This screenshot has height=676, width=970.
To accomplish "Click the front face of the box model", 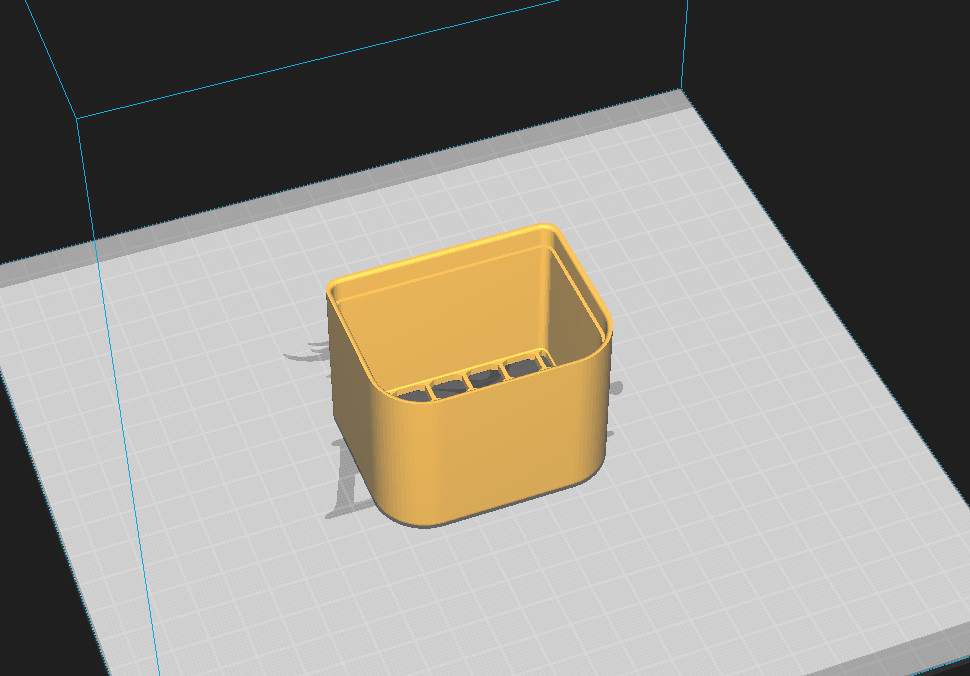I will (470, 450).
